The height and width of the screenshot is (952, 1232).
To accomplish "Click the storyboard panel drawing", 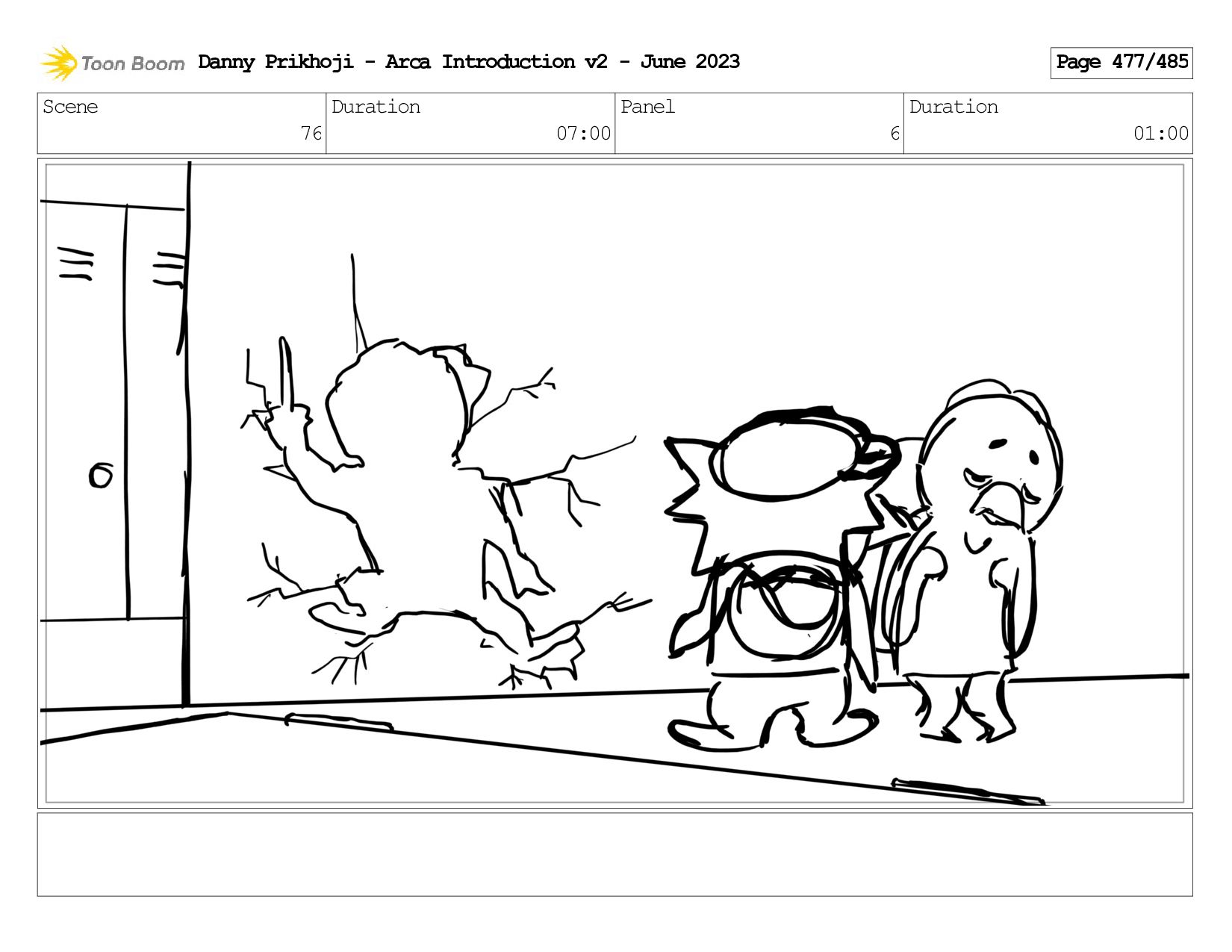I will 615,483.
